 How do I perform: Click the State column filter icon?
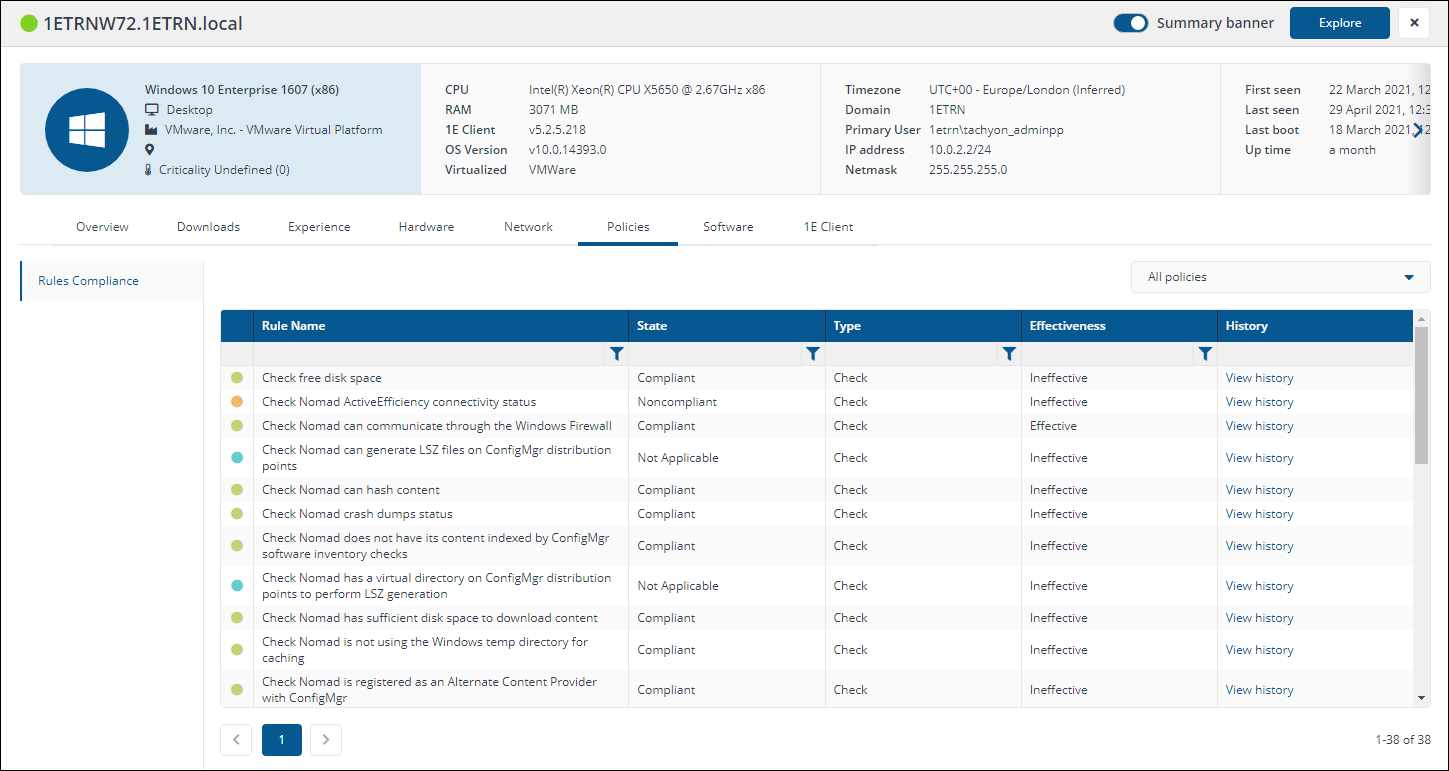point(812,354)
